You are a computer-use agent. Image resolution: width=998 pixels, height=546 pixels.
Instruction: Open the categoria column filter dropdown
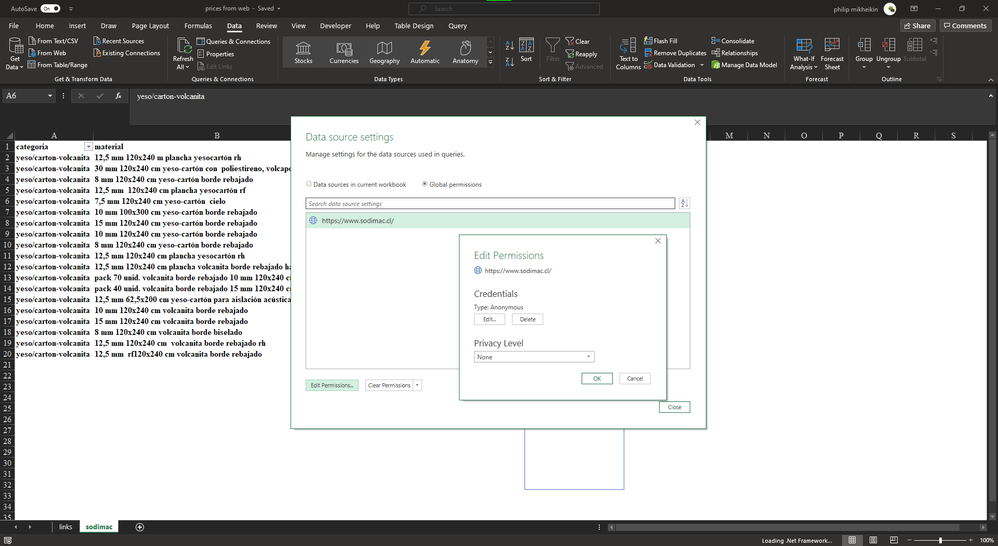(87, 147)
